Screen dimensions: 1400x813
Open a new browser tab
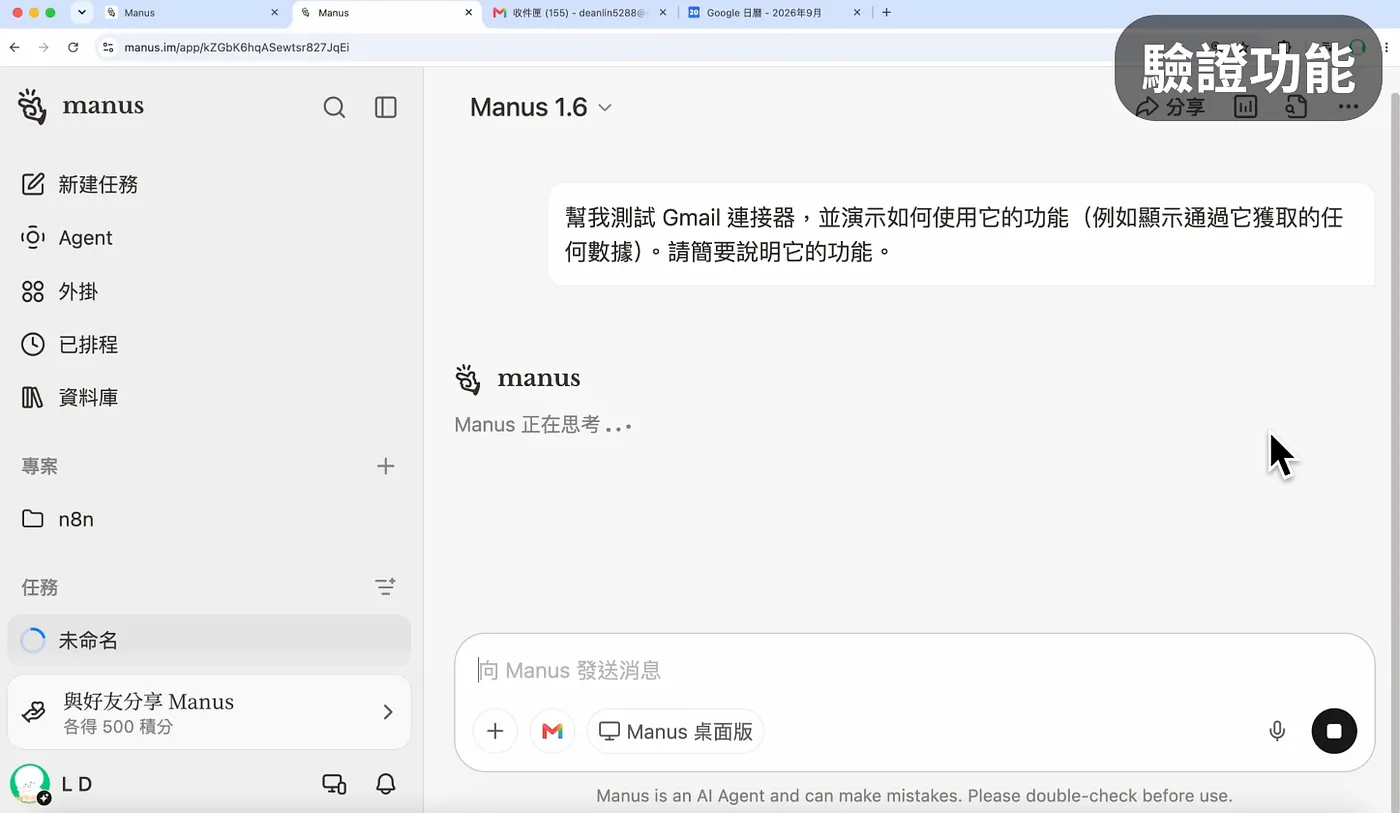(x=886, y=13)
